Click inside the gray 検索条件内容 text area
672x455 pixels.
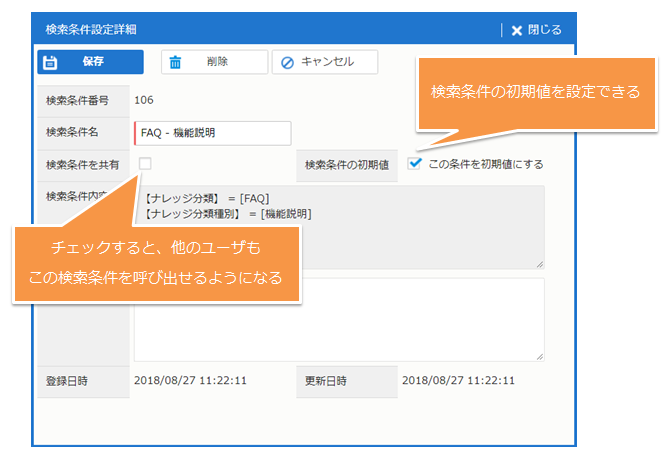[x=420, y=225]
